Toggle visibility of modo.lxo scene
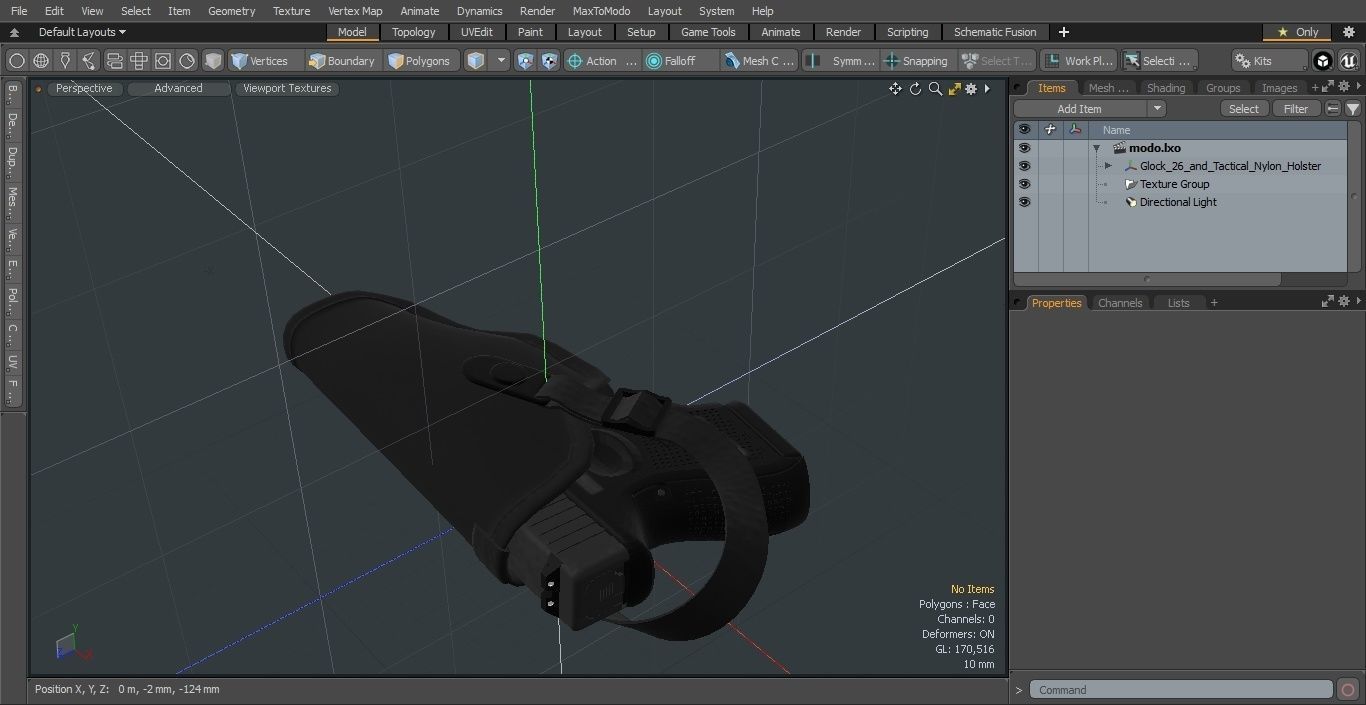Screen dimensions: 1366x705 click(x=1024, y=148)
